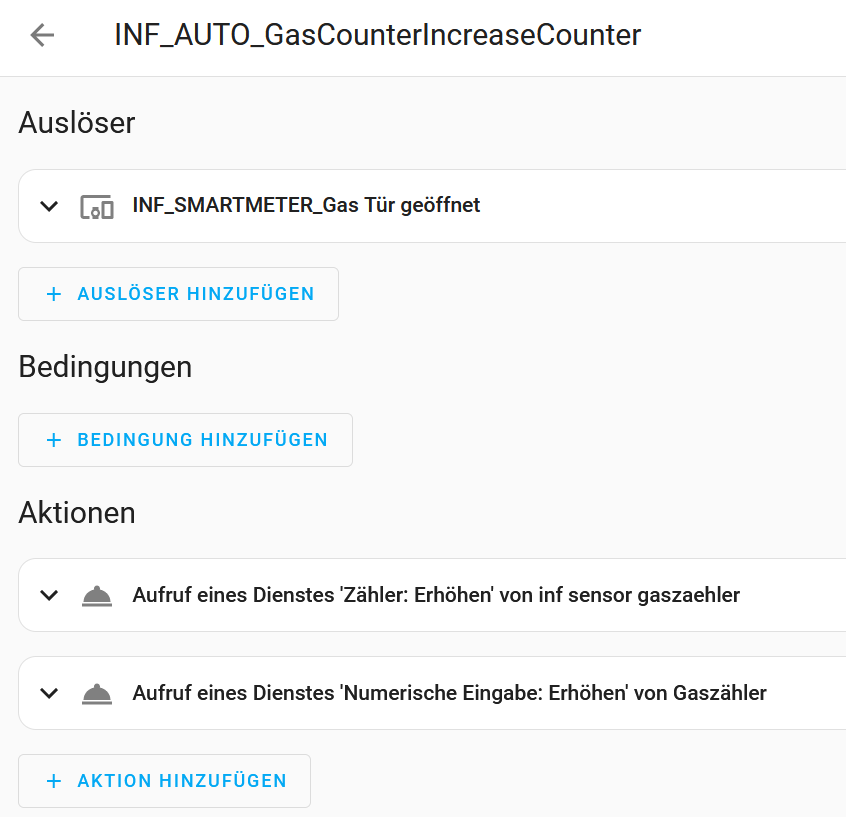Viewport: 846px width, 817px height.
Task: Click the 'Auslöser' section heading
Action: pyautogui.click(x=77, y=122)
